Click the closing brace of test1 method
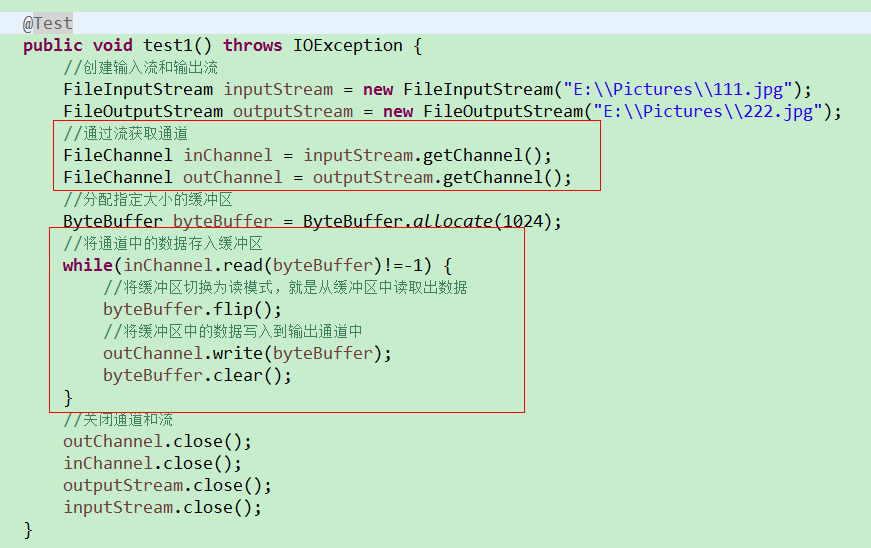The height and width of the screenshot is (548, 871). 28,530
